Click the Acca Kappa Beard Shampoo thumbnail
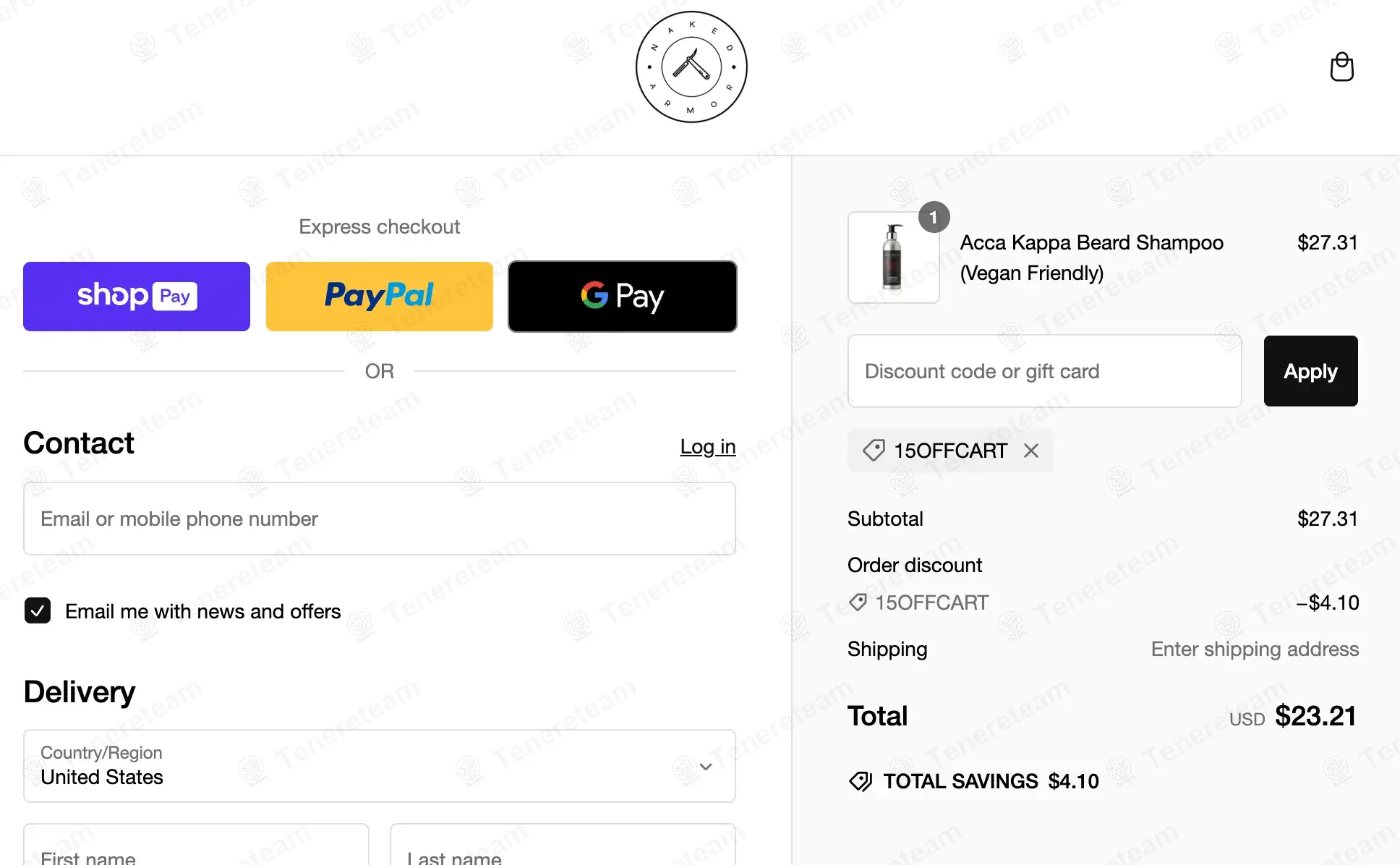The width and height of the screenshot is (1400, 865). pyautogui.click(x=893, y=257)
